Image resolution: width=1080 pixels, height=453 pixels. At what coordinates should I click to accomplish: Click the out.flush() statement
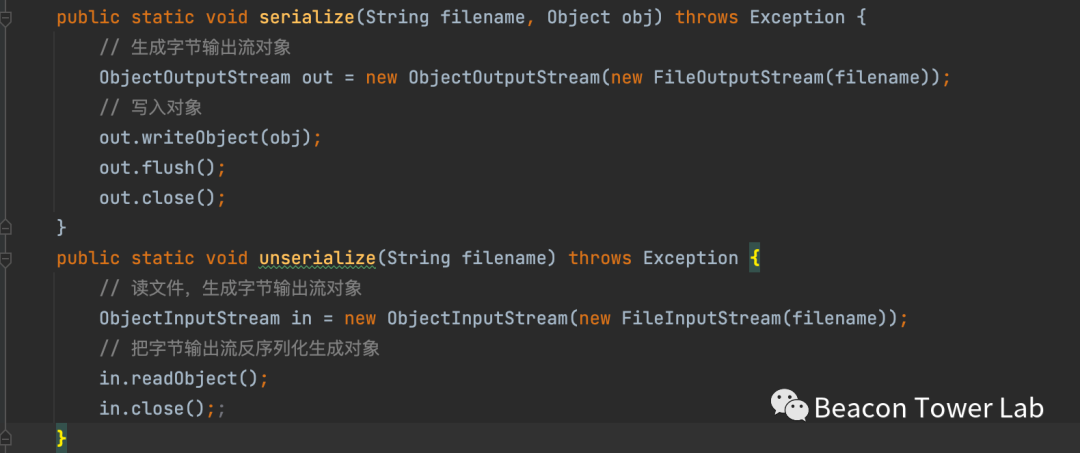[x=162, y=168]
